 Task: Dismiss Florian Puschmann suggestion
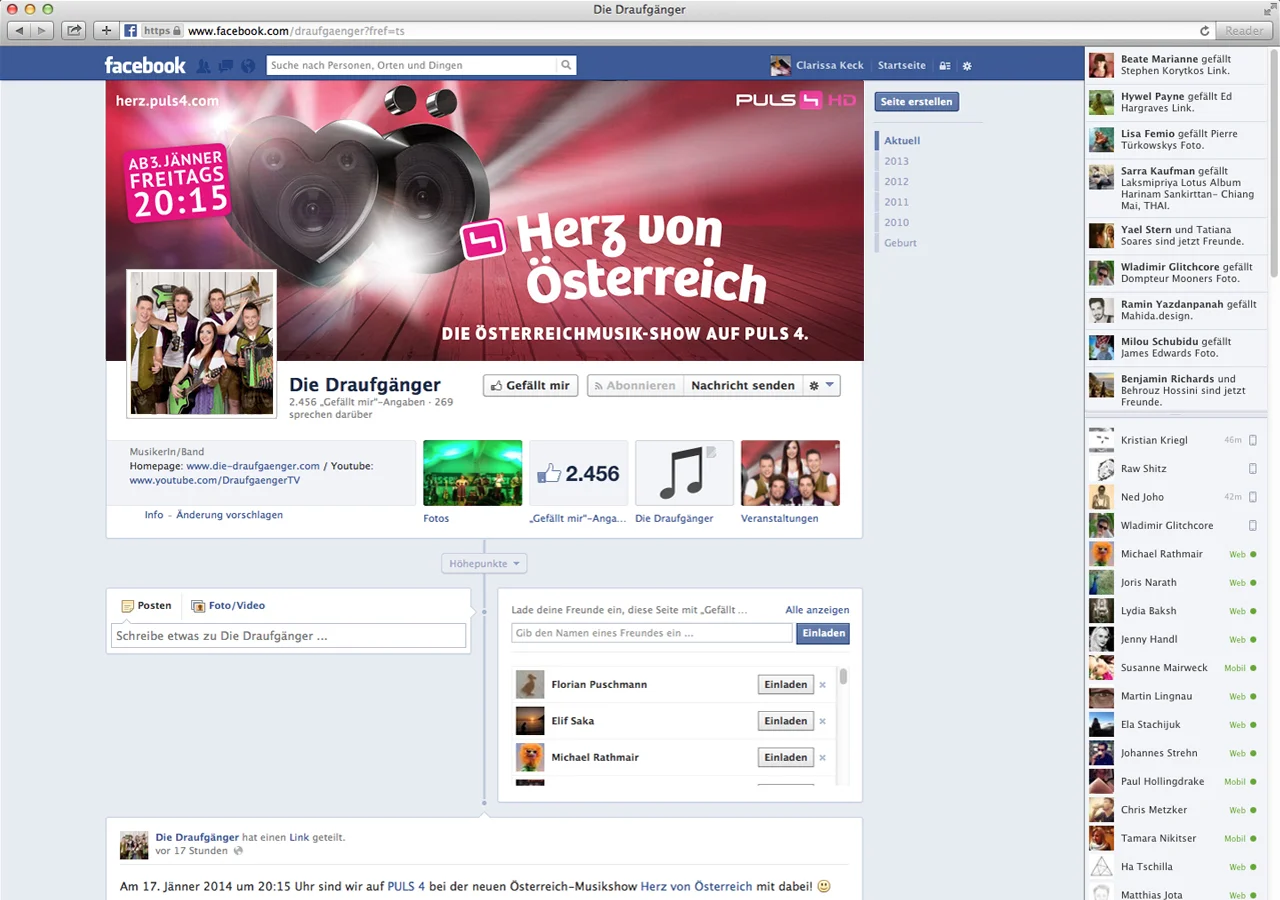(823, 685)
